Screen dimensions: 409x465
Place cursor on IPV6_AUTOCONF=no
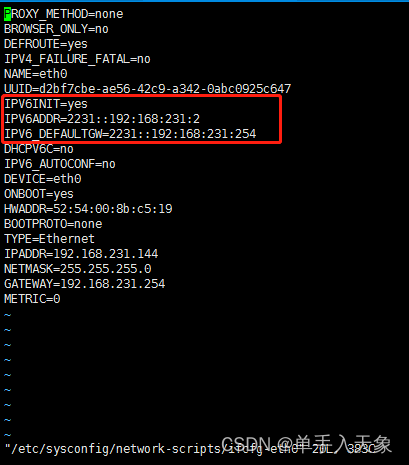(x=60, y=164)
